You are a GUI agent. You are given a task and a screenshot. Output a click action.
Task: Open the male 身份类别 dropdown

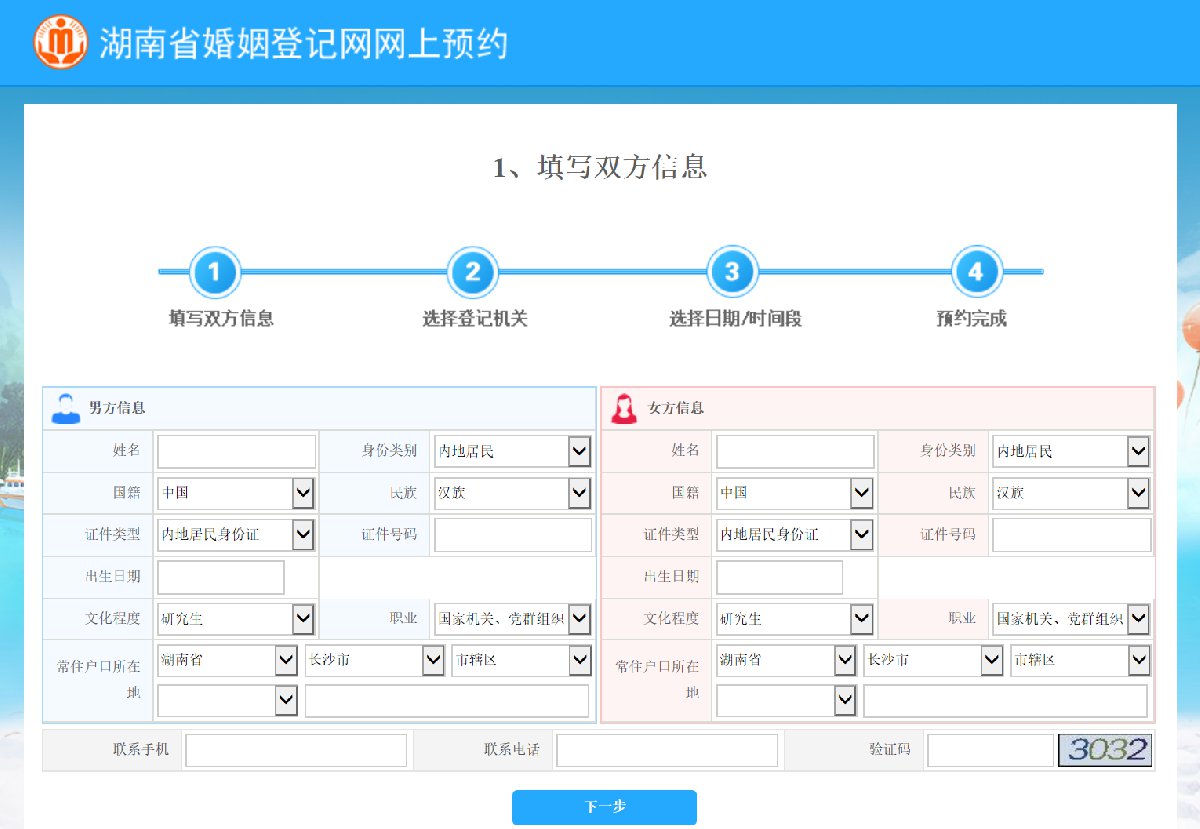pos(513,451)
